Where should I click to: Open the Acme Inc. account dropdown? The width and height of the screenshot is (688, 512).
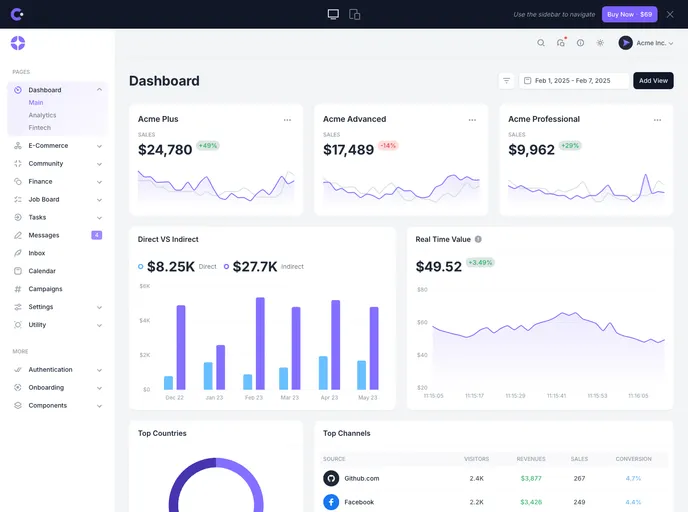pyautogui.click(x=646, y=43)
